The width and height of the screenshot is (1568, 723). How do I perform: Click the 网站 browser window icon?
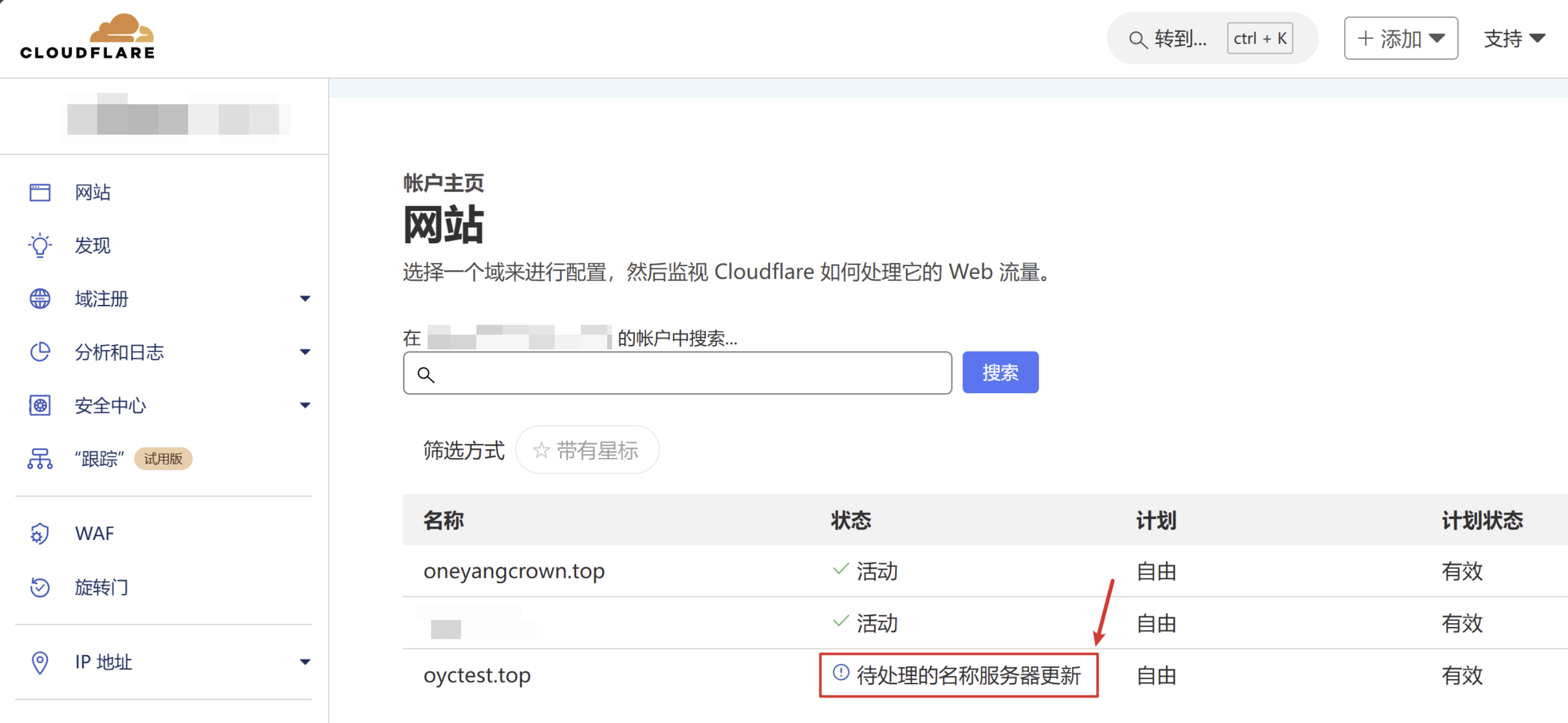pos(40,192)
